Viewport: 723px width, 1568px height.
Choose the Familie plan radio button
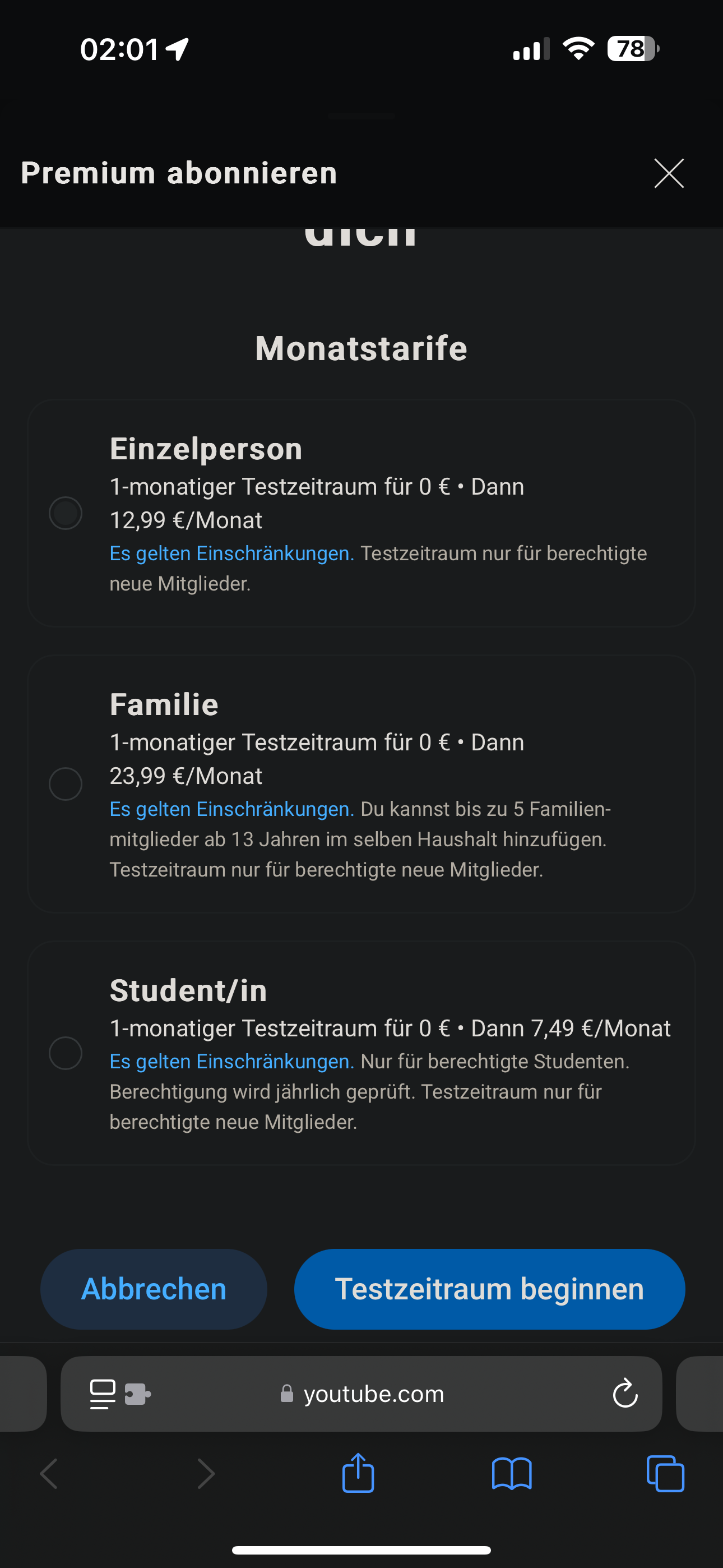(66, 783)
